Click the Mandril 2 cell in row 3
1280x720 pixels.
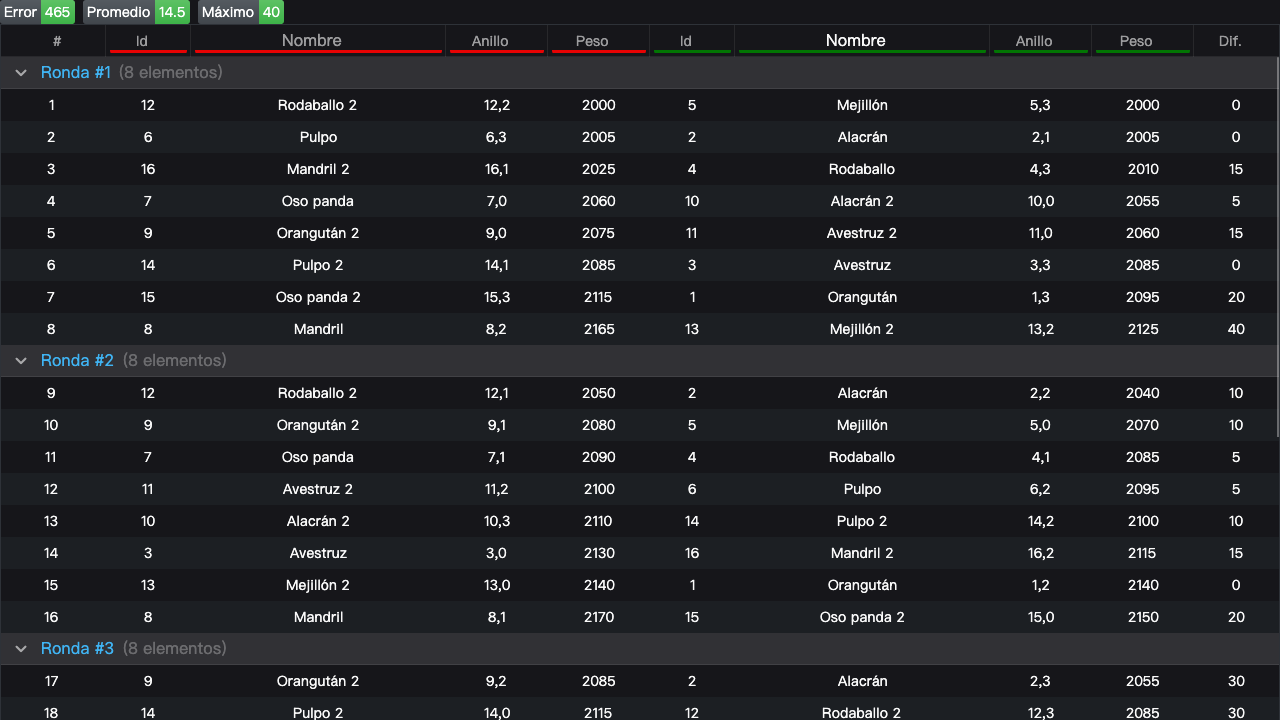coord(318,169)
